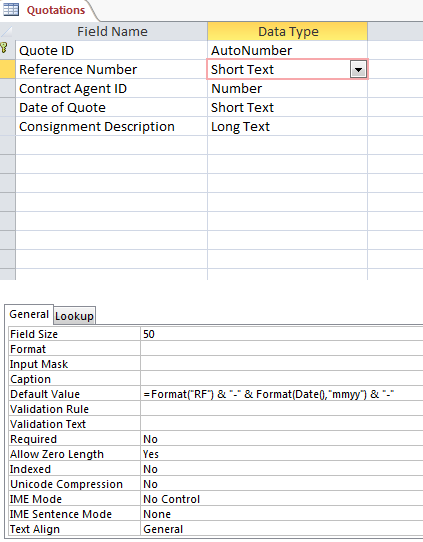The height and width of the screenshot is (542, 423).
Task: Click the primary key icon beside Quote ID
Action: [x=3, y=47]
